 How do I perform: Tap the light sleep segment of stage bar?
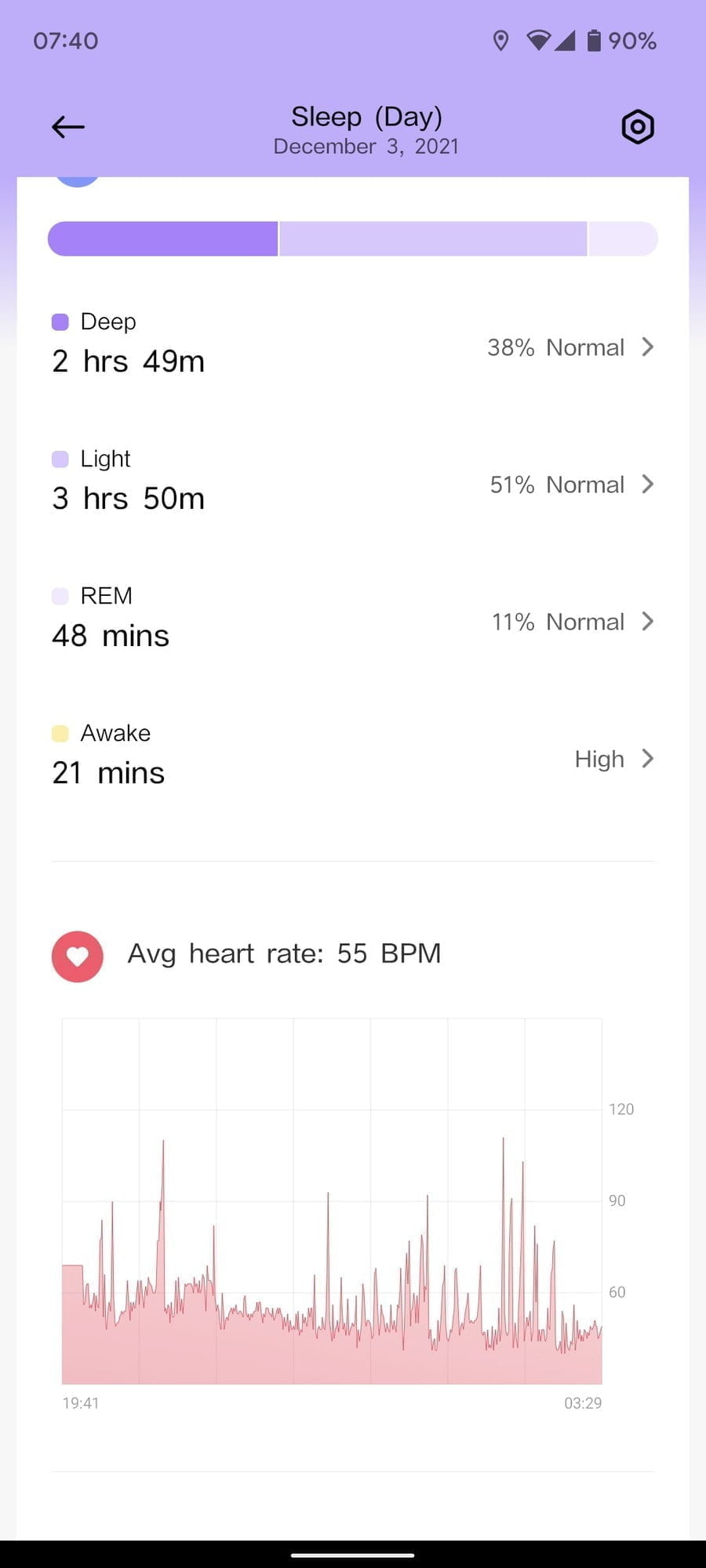click(x=433, y=239)
